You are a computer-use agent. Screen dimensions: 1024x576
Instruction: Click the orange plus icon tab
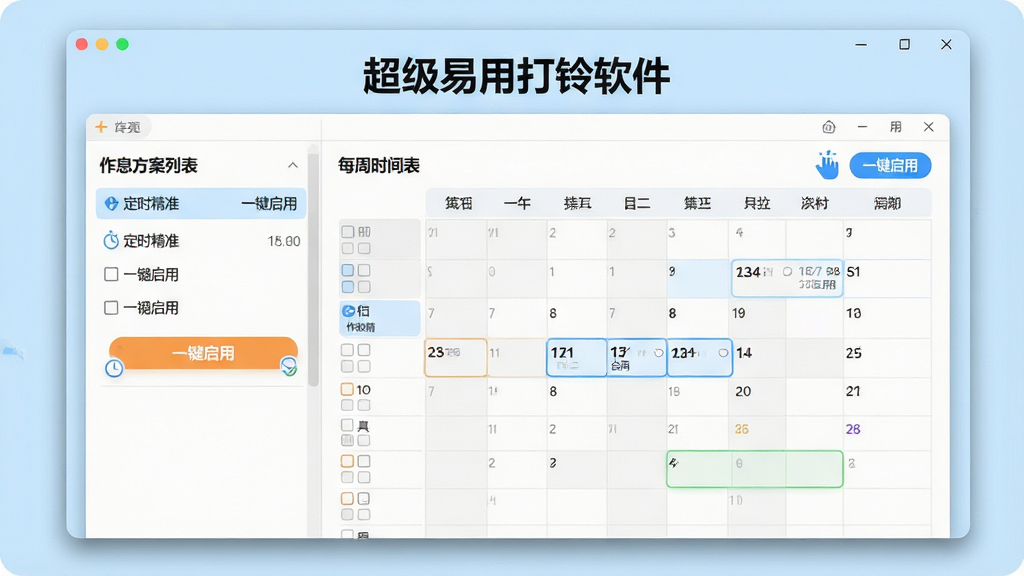tap(101, 127)
